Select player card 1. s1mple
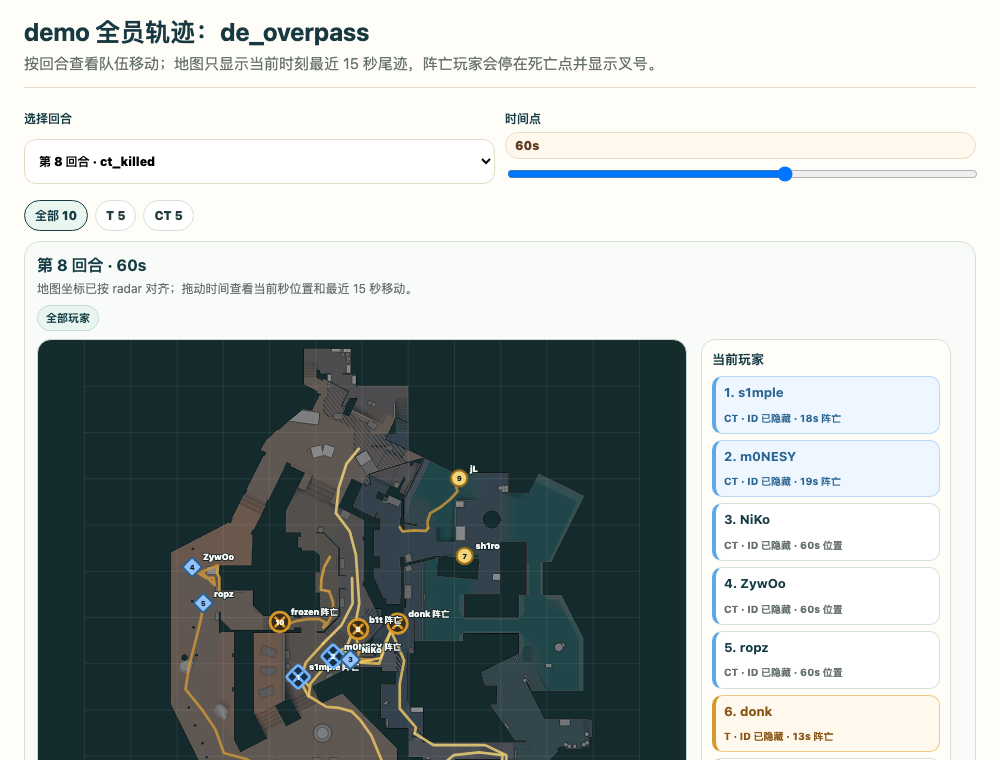The width and height of the screenshot is (1000, 760). click(x=826, y=405)
